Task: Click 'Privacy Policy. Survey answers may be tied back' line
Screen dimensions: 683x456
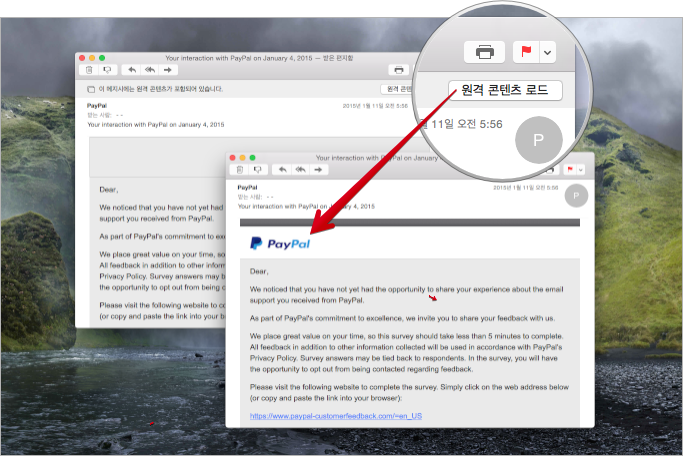Action: pyautogui.click(x=403, y=358)
